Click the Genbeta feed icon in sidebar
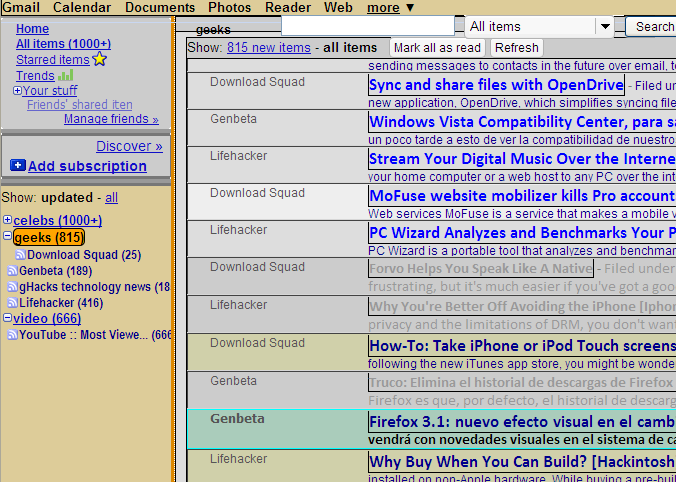Screen dimensions: 676x482 tap(13, 271)
